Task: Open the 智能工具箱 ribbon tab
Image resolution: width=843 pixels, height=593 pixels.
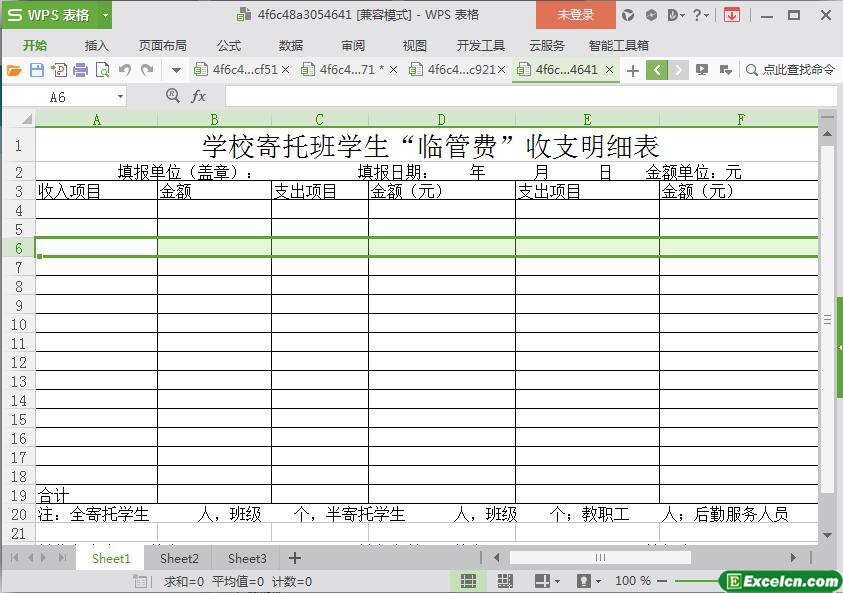Action: point(619,46)
